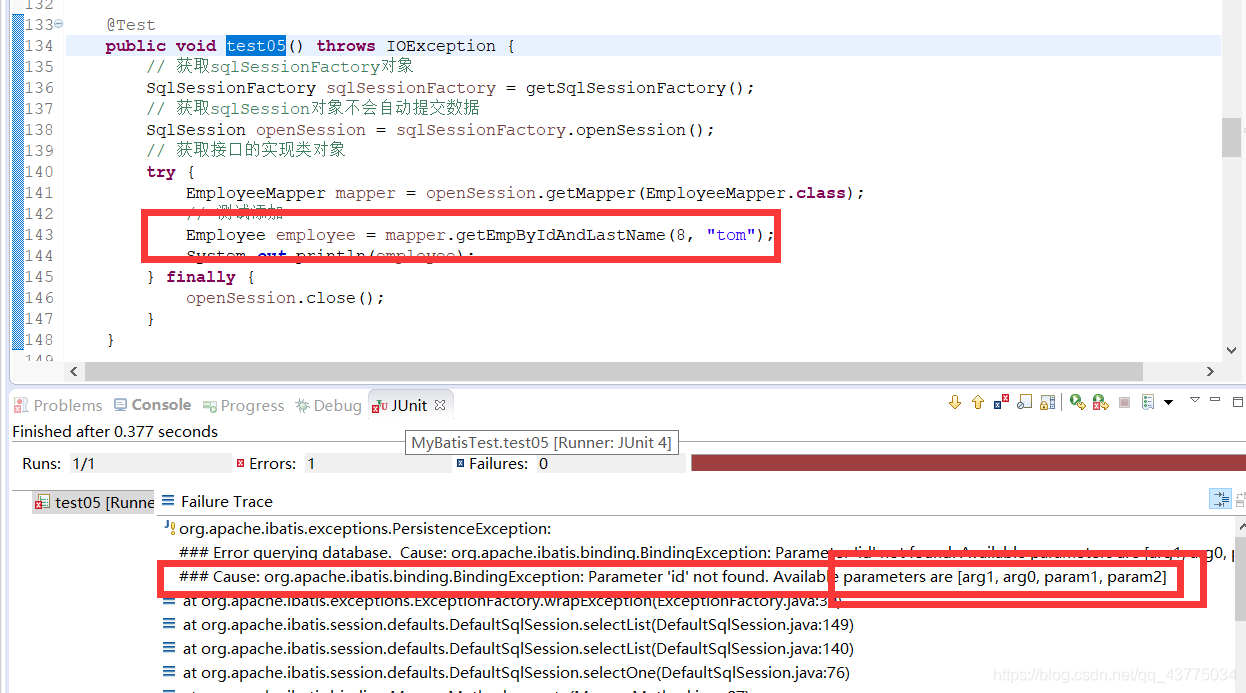Rerun the JUnit test

coord(1077,402)
